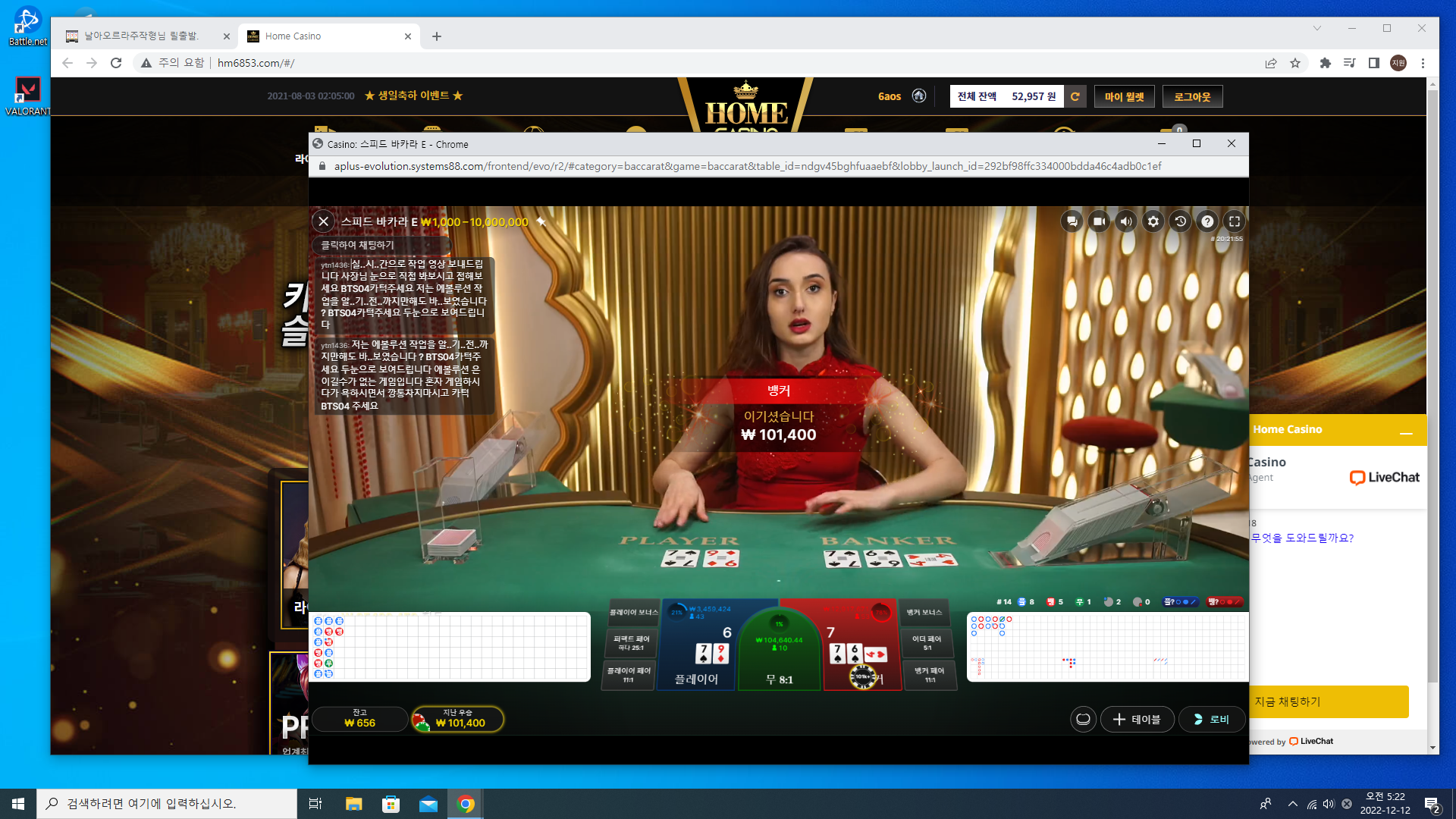This screenshot has width=1456, height=819.
Task: Click the + 테이블 button
Action: (1137, 719)
